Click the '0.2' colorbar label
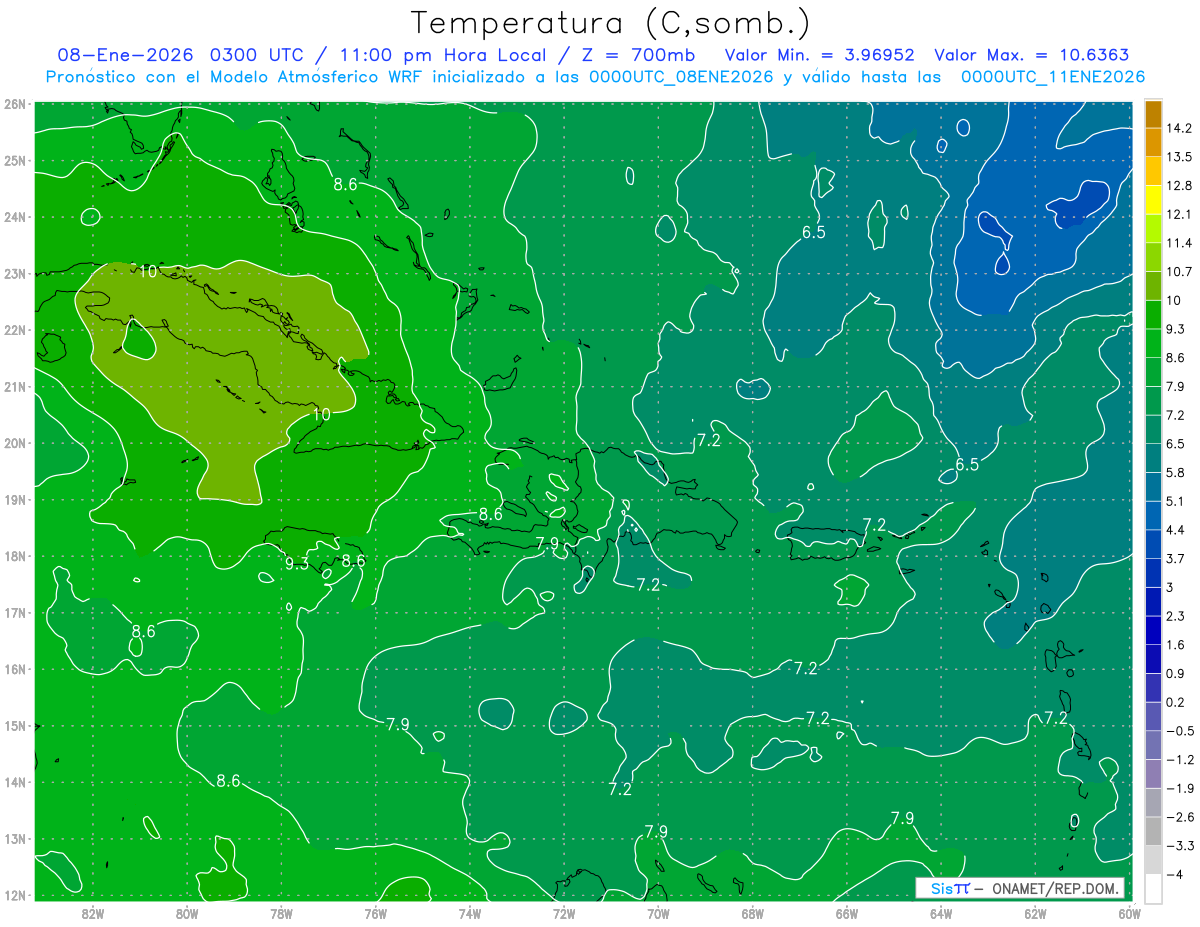Image resolution: width=1200 pixels, height=927 pixels. point(1175,702)
